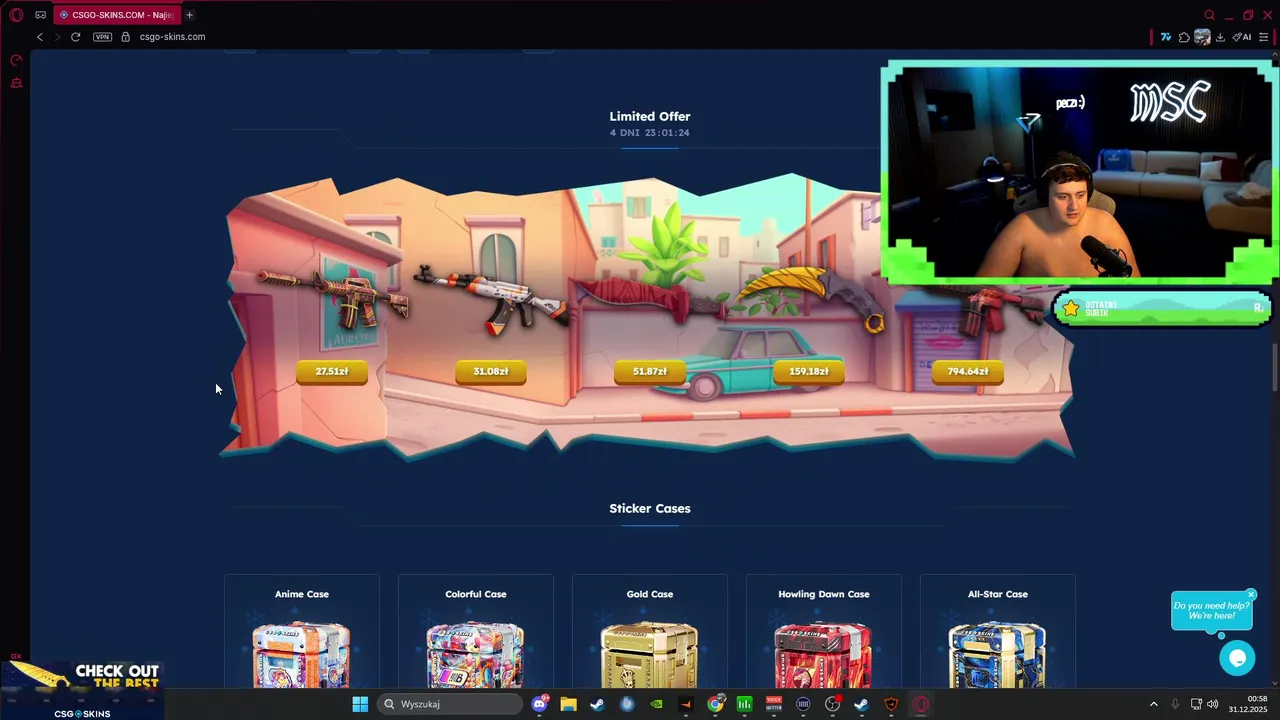Image resolution: width=1280 pixels, height=720 pixels.
Task: Open the 31.08zł limited offer
Action: click(x=490, y=372)
